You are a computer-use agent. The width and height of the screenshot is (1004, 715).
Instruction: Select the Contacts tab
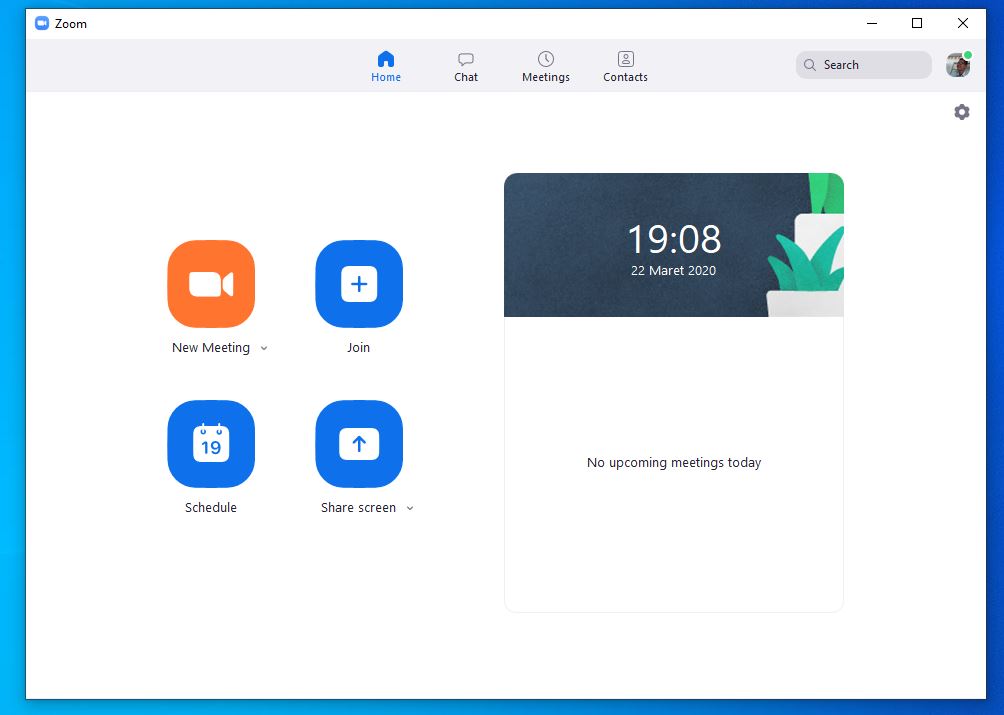[x=626, y=66]
